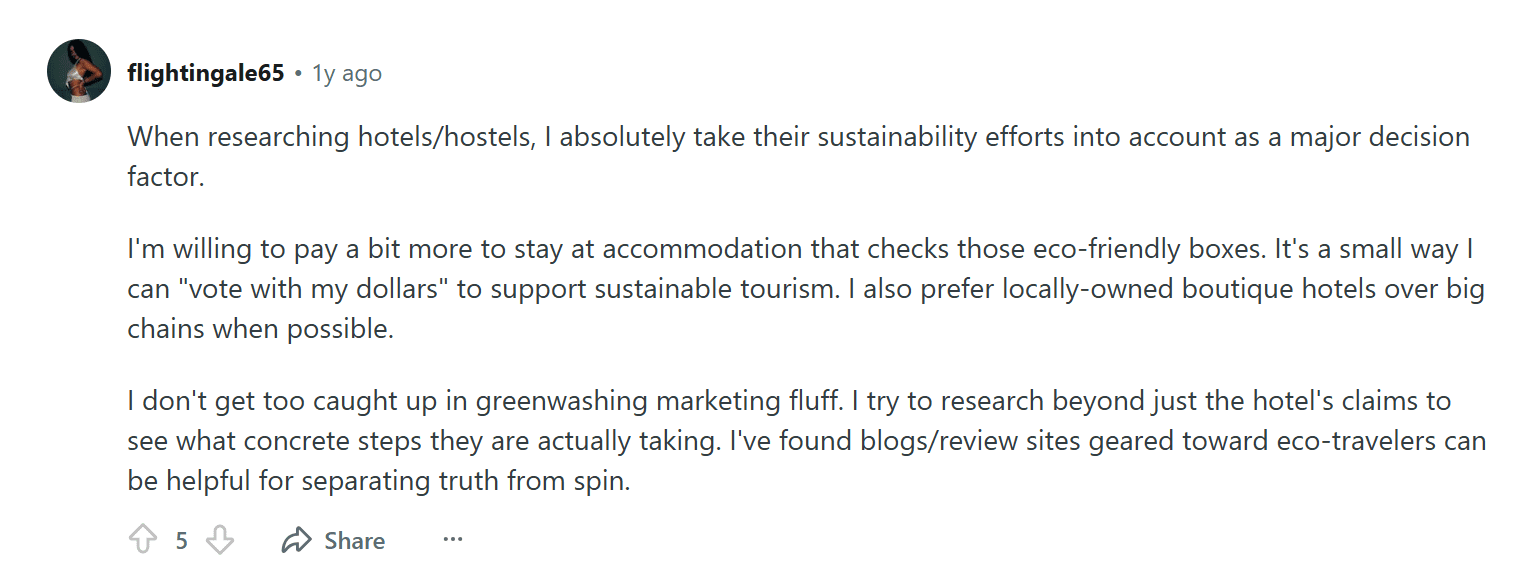Open sharing options with the curved arrow icon
The width and height of the screenshot is (1515, 585).
pos(293,539)
